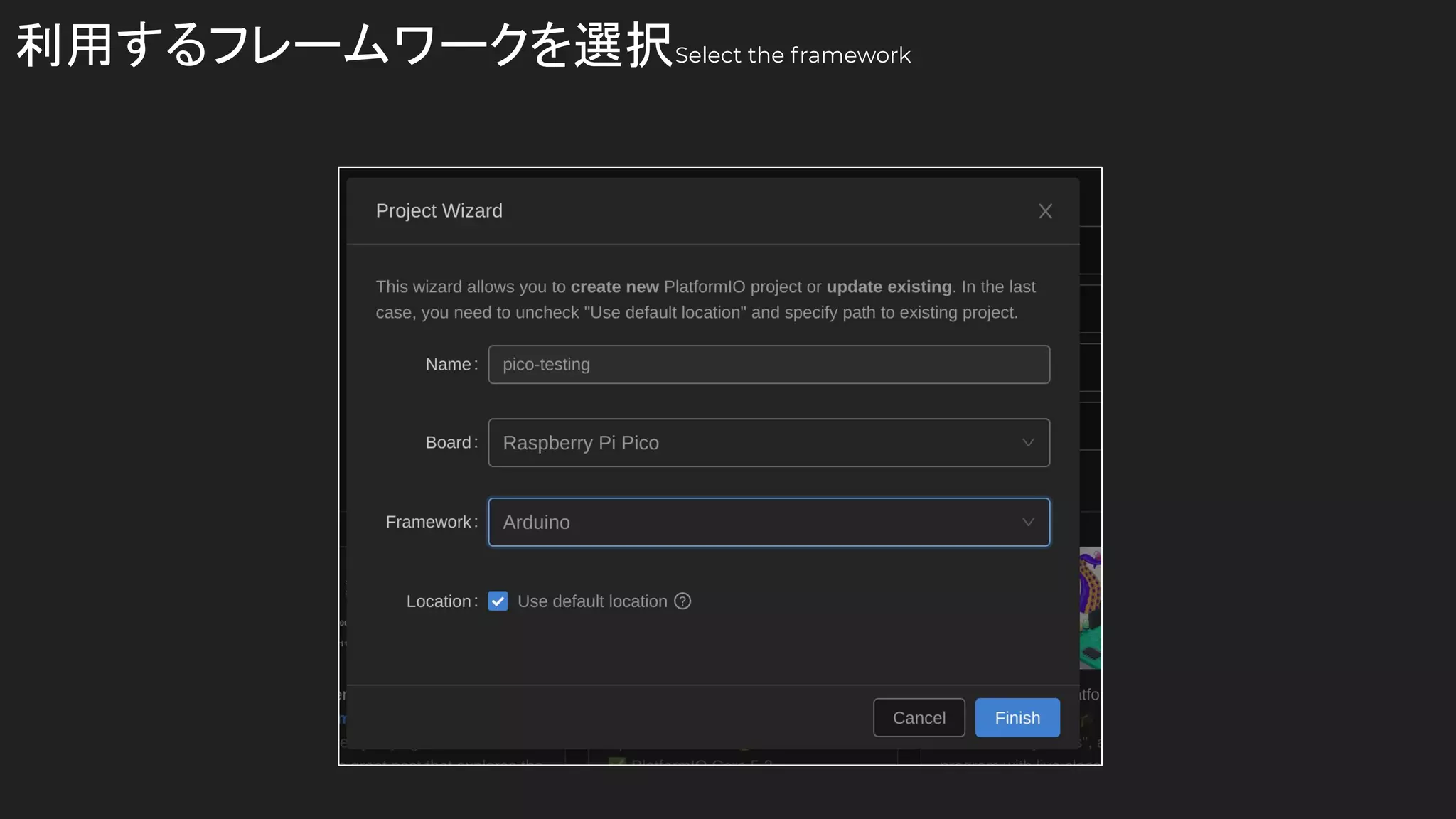1456x819 pixels.
Task: Click the Project Wizard title text
Action: (439, 210)
